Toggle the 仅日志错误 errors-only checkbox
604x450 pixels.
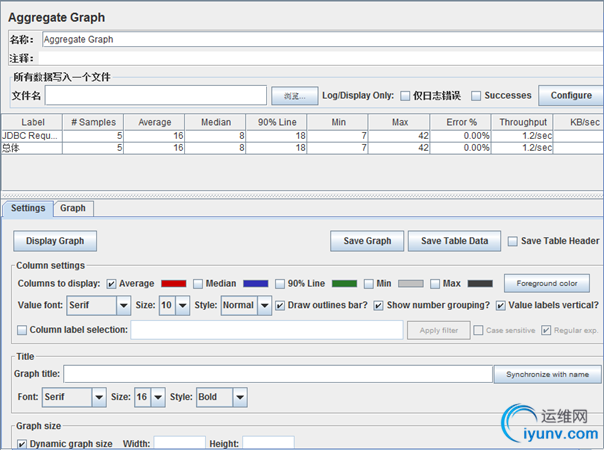click(x=405, y=96)
